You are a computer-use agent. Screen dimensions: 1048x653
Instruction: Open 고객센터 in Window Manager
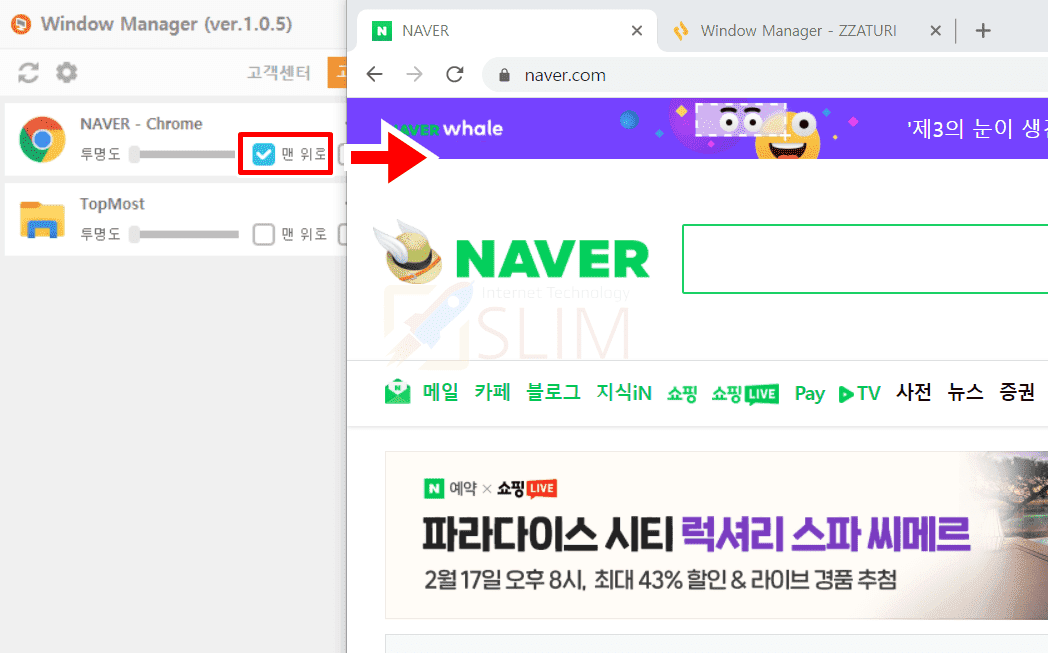[x=279, y=72]
